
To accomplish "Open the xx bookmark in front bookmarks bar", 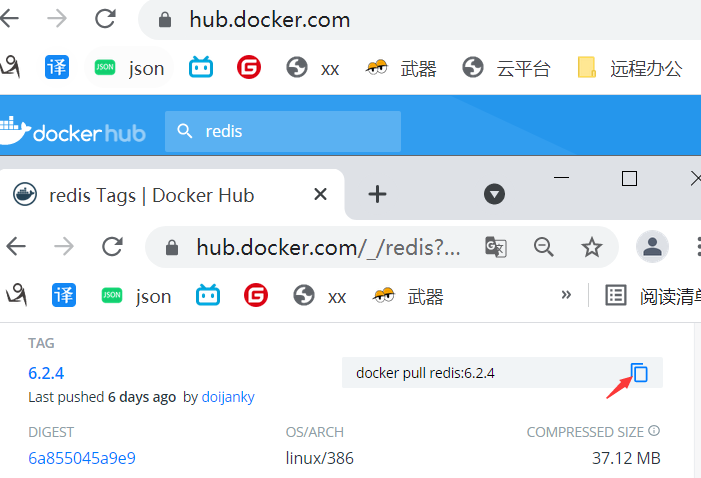I will pyautogui.click(x=319, y=296).
